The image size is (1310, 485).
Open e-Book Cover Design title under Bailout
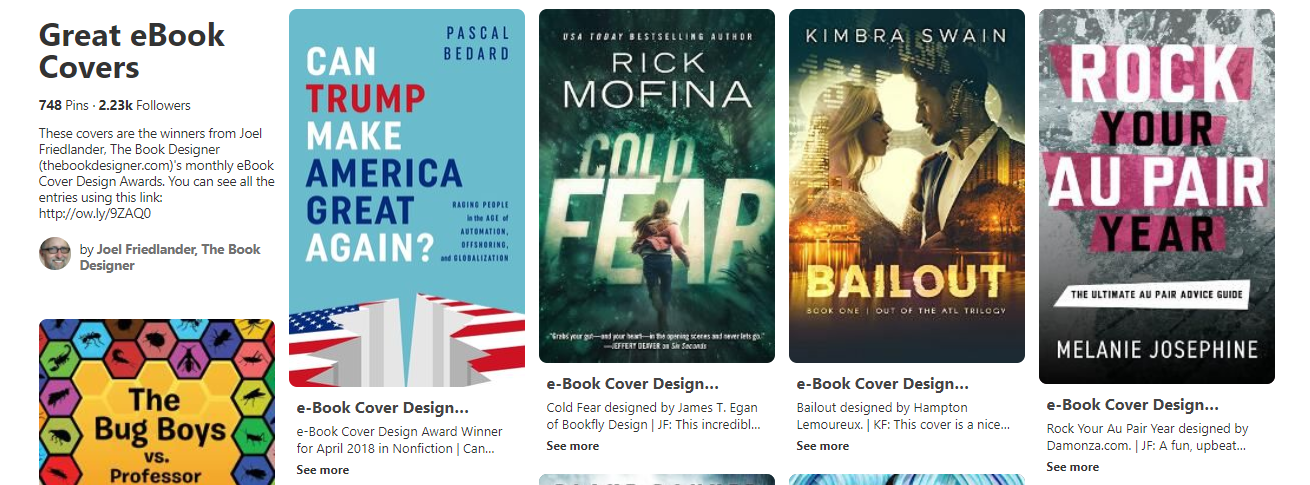click(x=883, y=384)
